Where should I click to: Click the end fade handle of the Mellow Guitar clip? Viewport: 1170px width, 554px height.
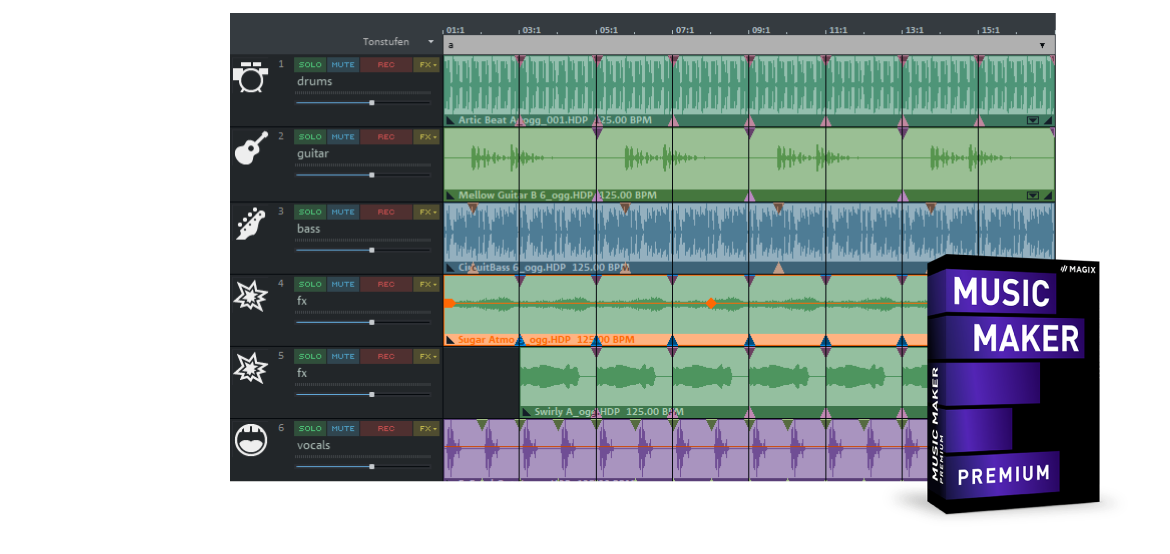(x=1048, y=195)
